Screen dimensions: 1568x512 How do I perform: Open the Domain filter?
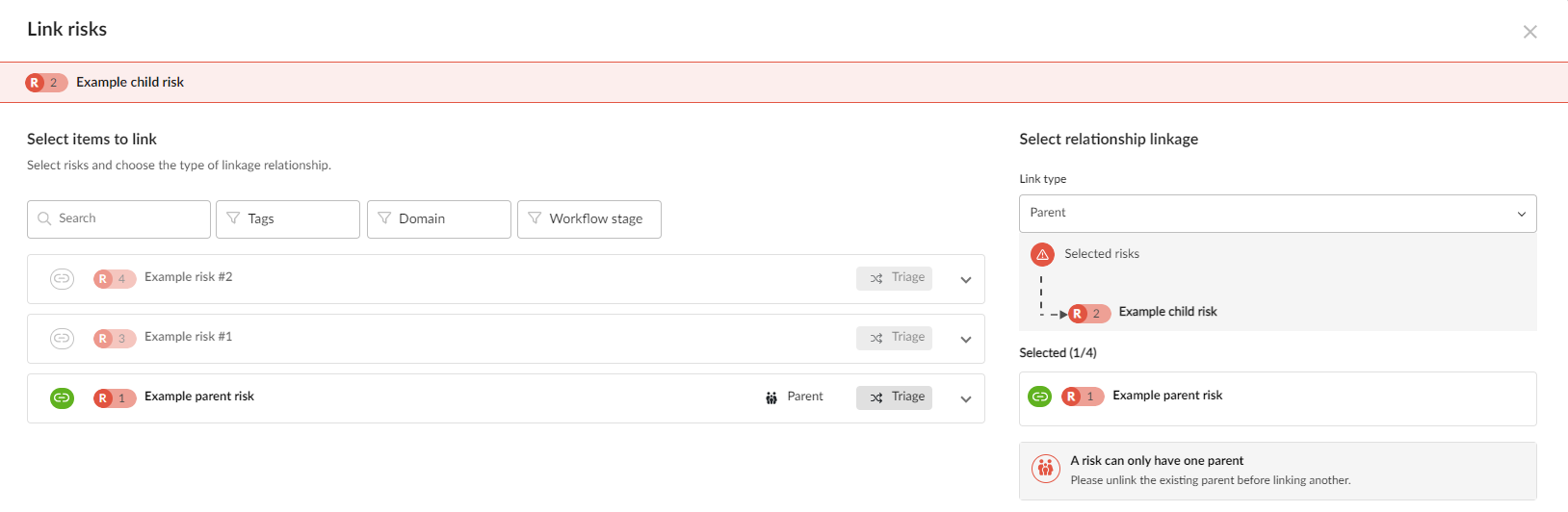pyautogui.click(x=439, y=219)
